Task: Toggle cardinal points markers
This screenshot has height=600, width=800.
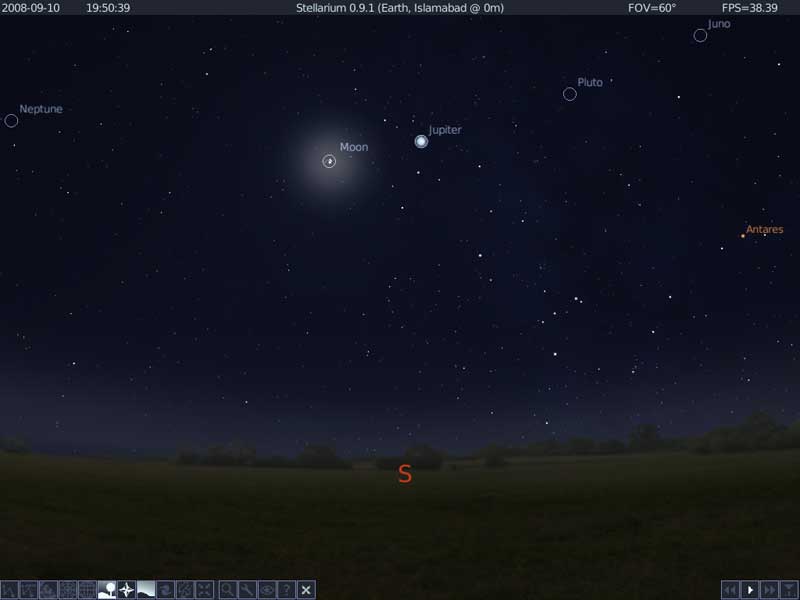Action: point(126,590)
